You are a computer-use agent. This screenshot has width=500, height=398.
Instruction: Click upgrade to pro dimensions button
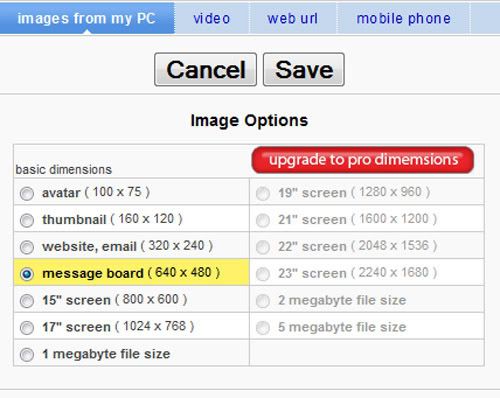(x=363, y=160)
